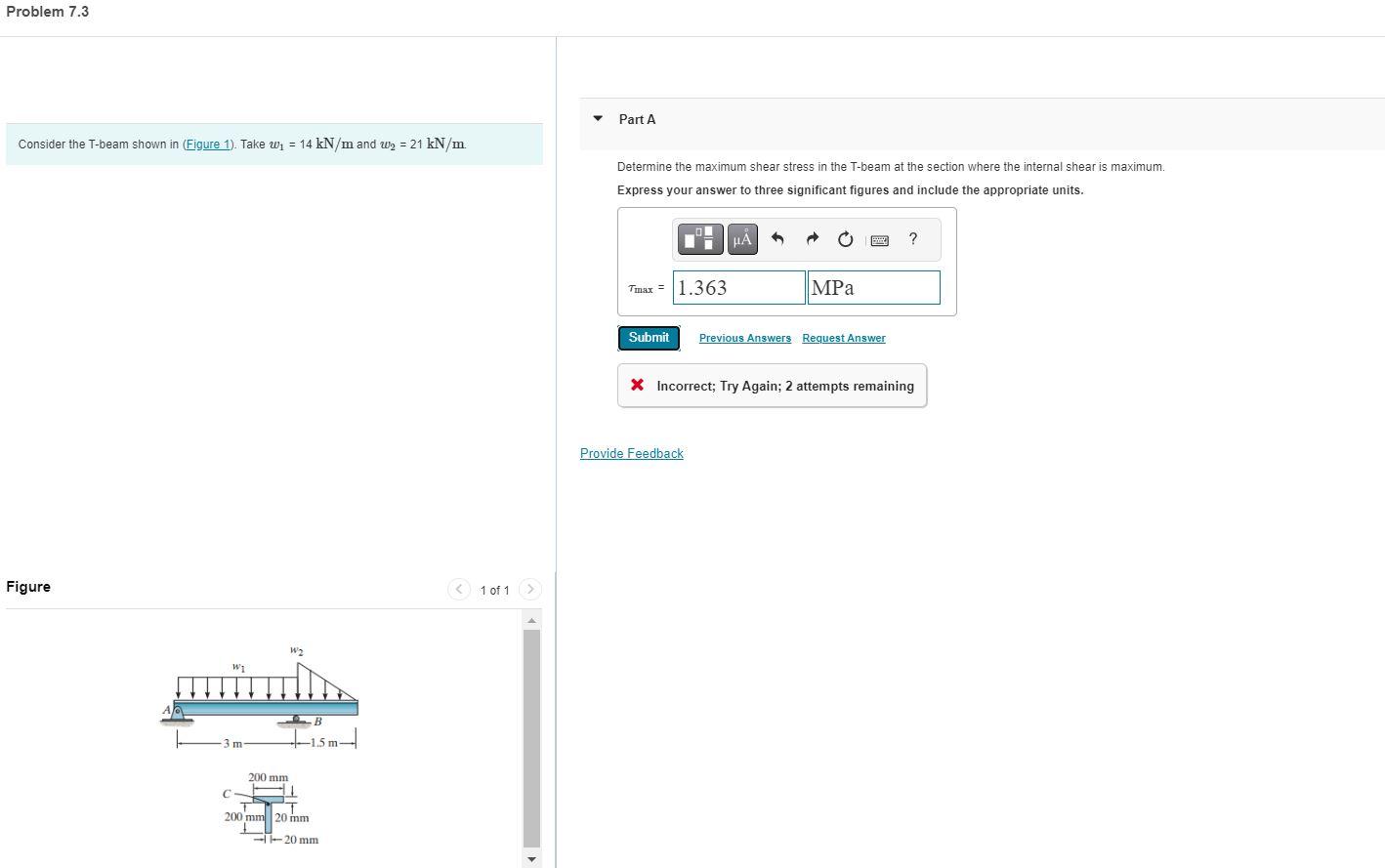Open the Figure 1 link
Viewport: 1385px width, 868px height.
(208, 144)
